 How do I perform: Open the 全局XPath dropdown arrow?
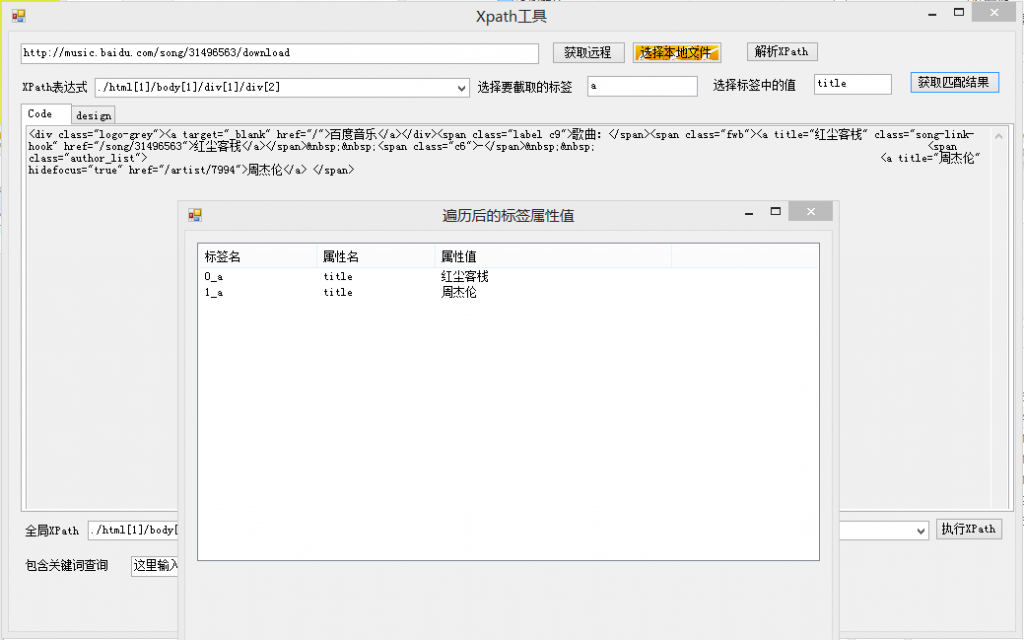point(921,531)
